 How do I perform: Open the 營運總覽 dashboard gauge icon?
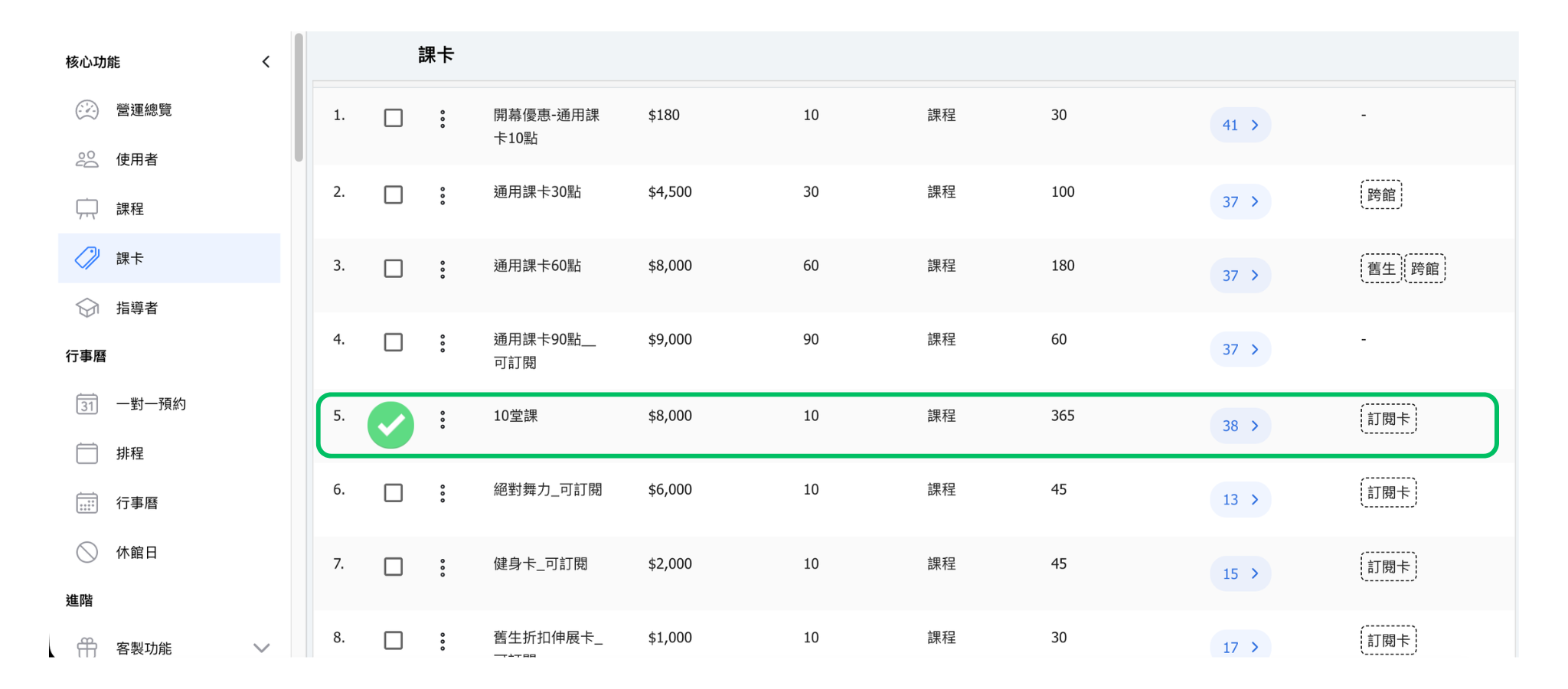[x=87, y=110]
